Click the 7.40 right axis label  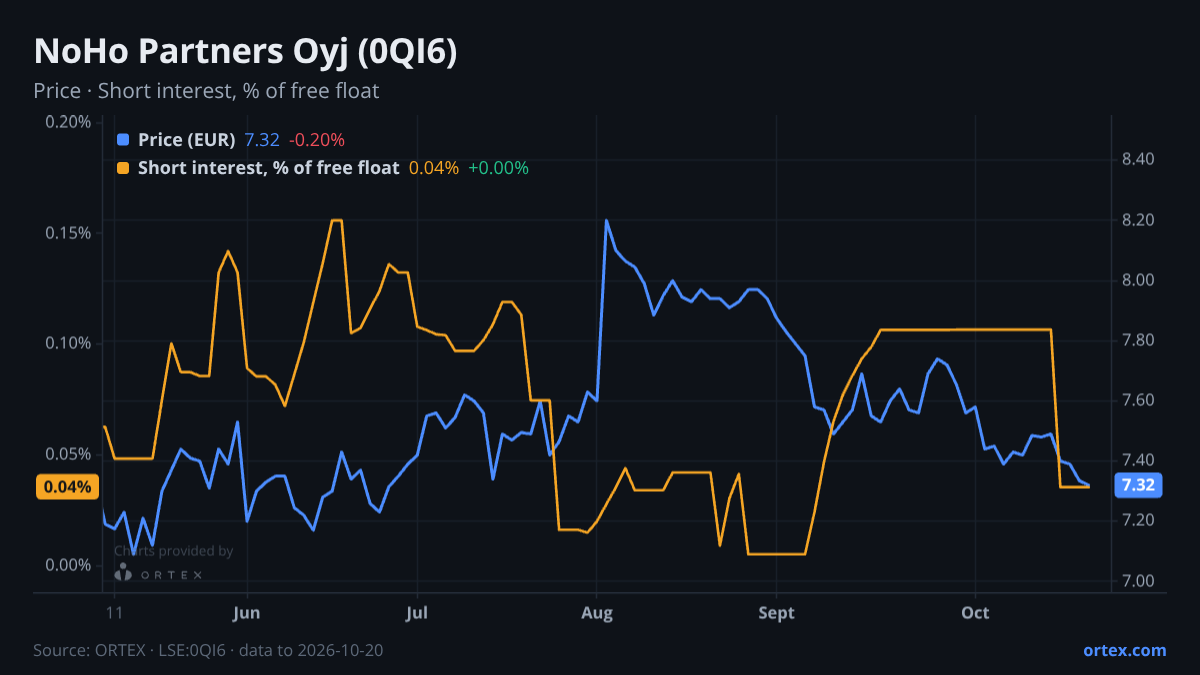(1139, 461)
